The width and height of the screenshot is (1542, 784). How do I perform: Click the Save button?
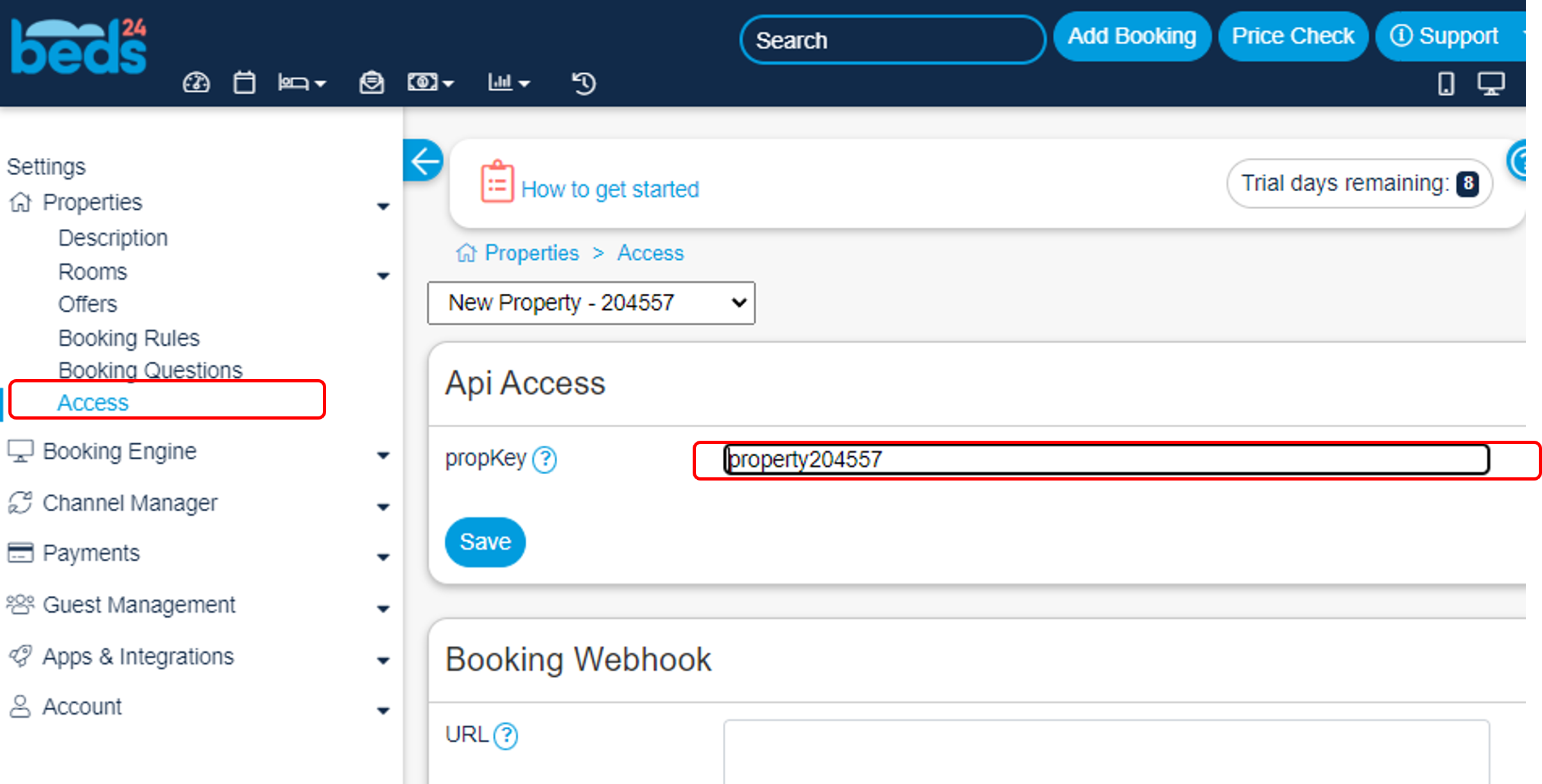(x=485, y=542)
